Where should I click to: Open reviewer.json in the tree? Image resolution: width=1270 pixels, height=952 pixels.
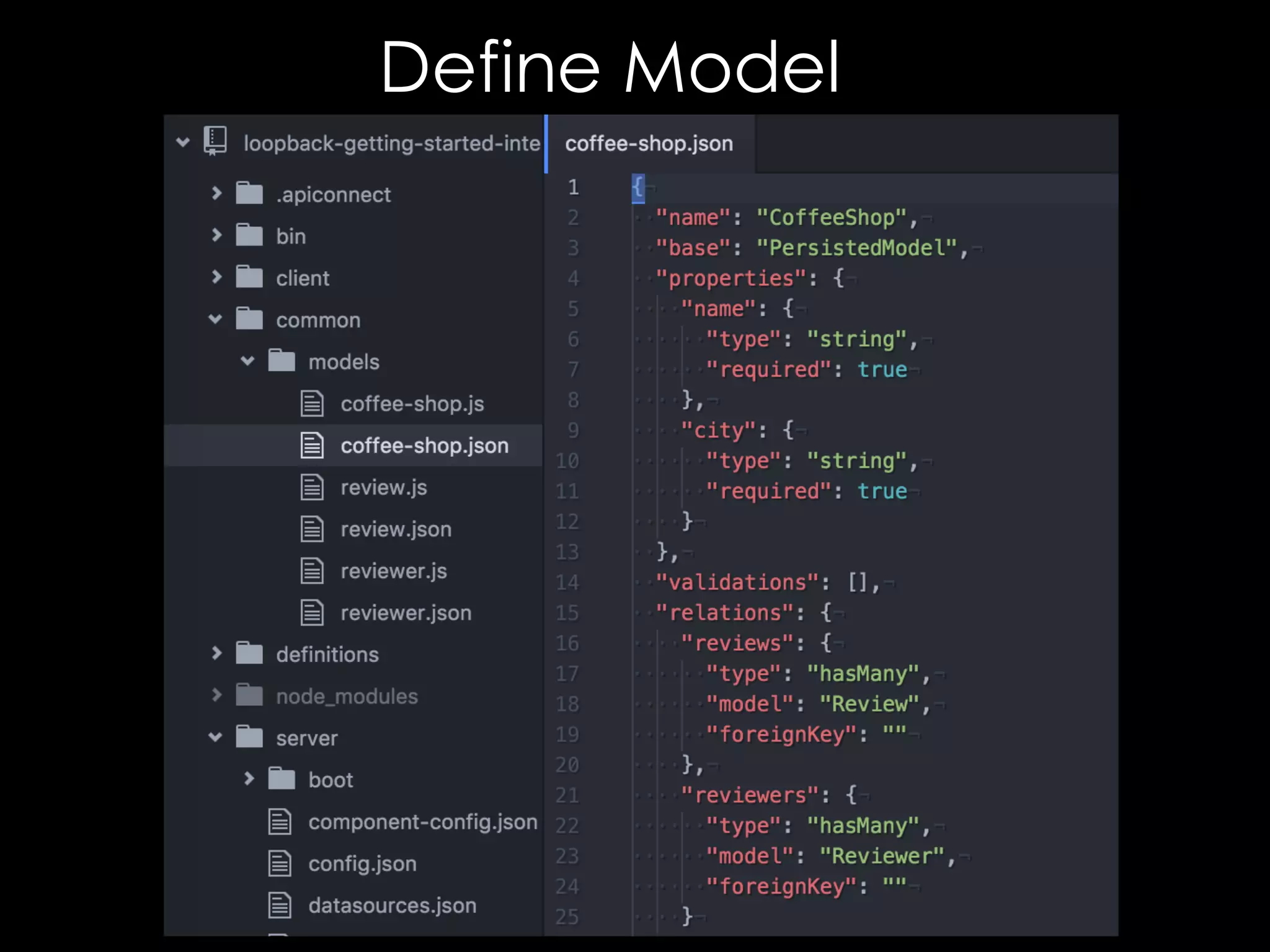[406, 613]
